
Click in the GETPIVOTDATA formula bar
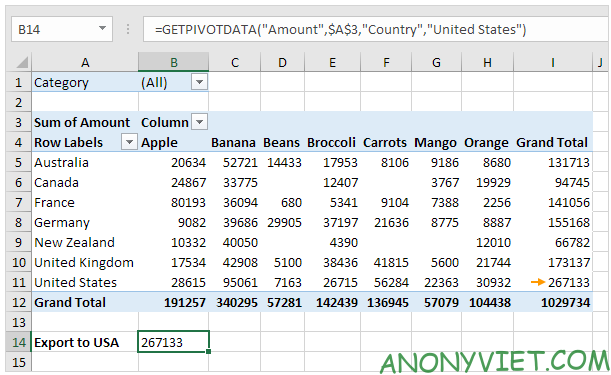pyautogui.click(x=375, y=29)
